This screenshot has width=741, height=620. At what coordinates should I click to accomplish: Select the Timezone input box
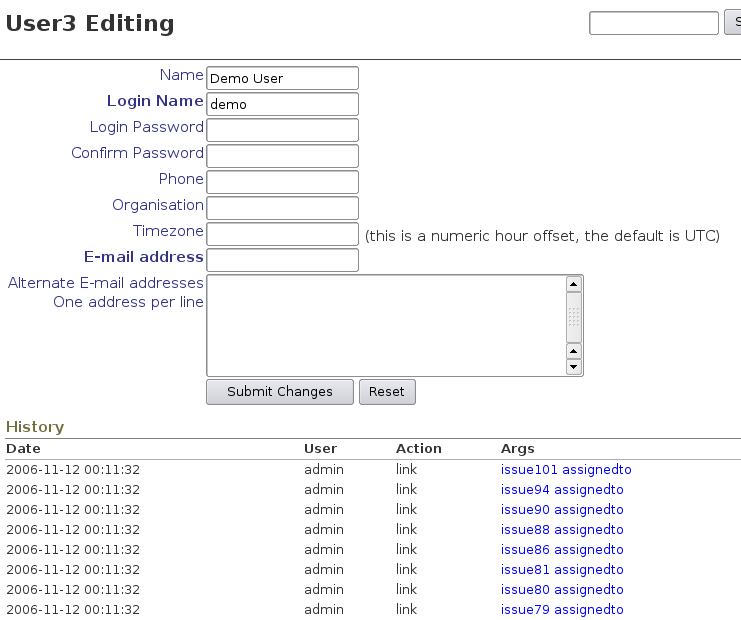coord(282,234)
